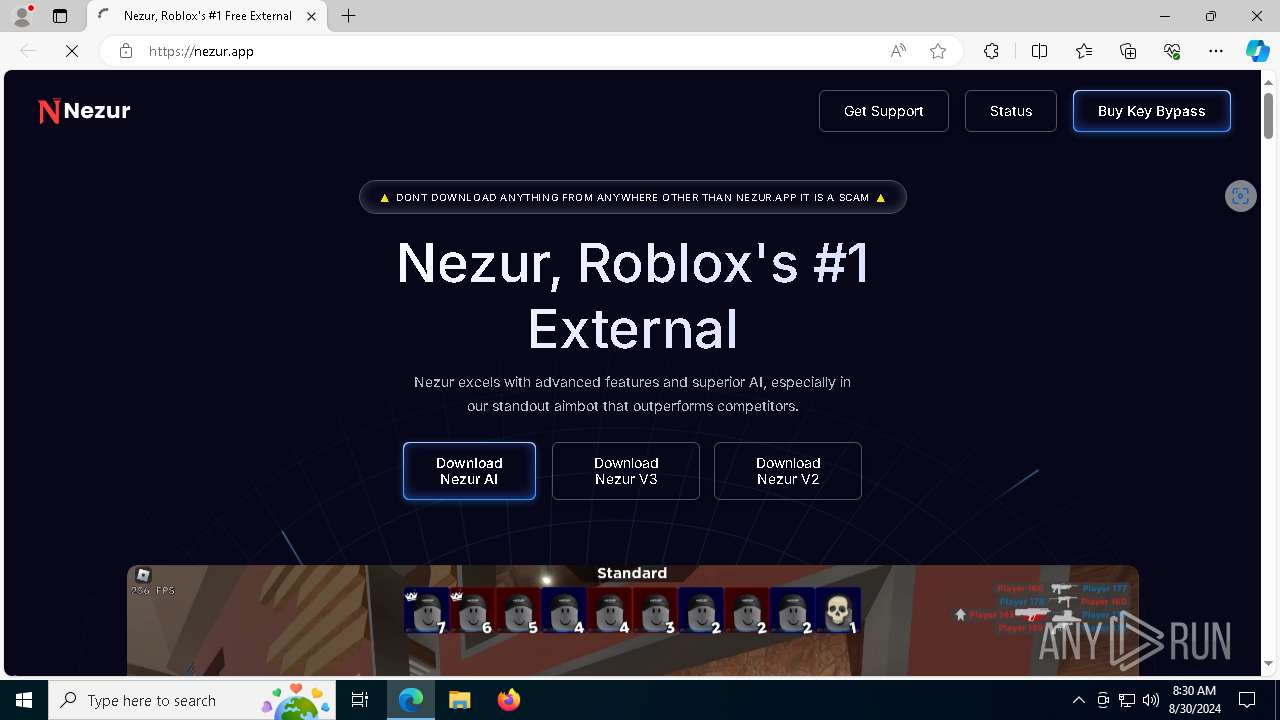The width and height of the screenshot is (1280, 720).
Task: Open a new tab with plus button
Action: (x=348, y=16)
